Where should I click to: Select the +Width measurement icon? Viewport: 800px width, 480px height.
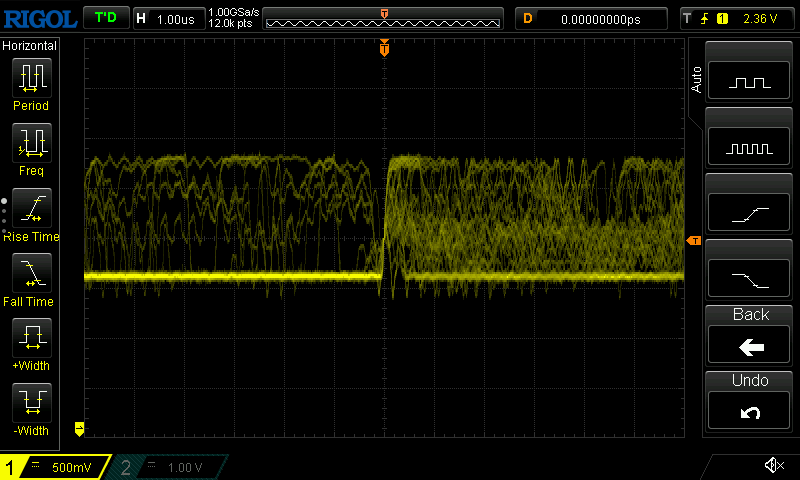click(31, 339)
